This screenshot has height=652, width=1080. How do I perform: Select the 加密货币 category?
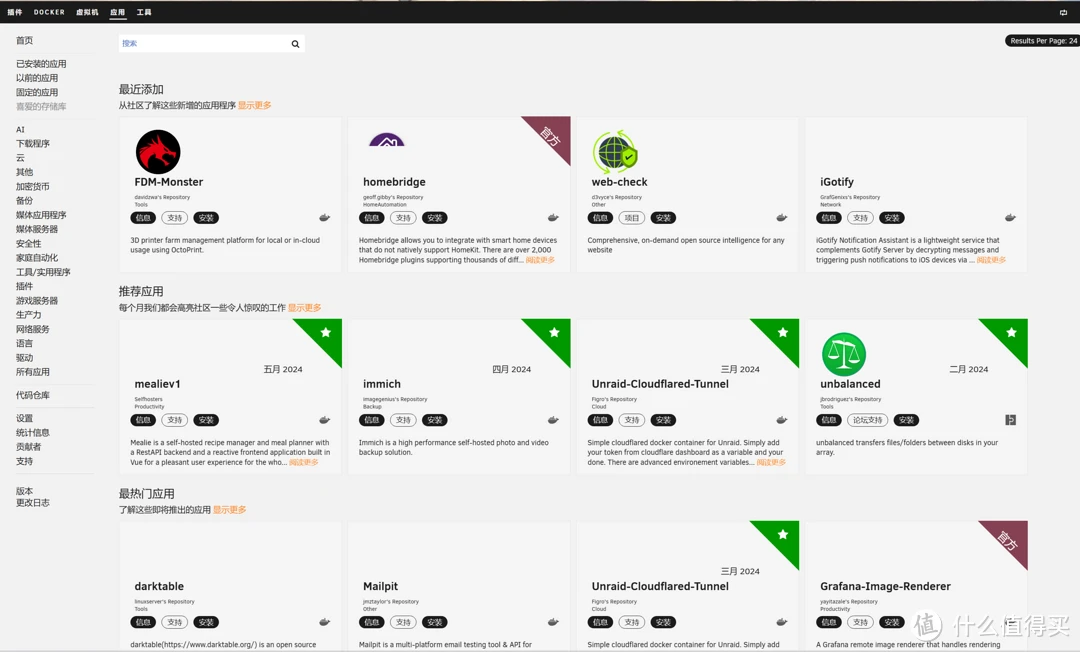point(33,187)
